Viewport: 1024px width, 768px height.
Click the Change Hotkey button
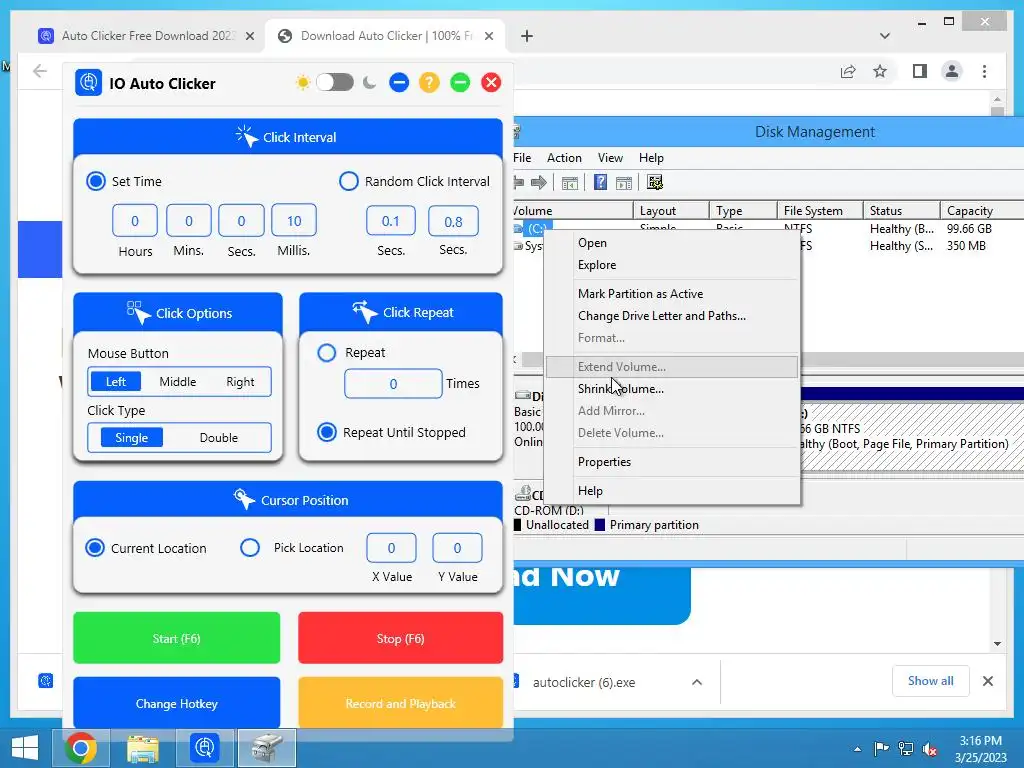176,703
